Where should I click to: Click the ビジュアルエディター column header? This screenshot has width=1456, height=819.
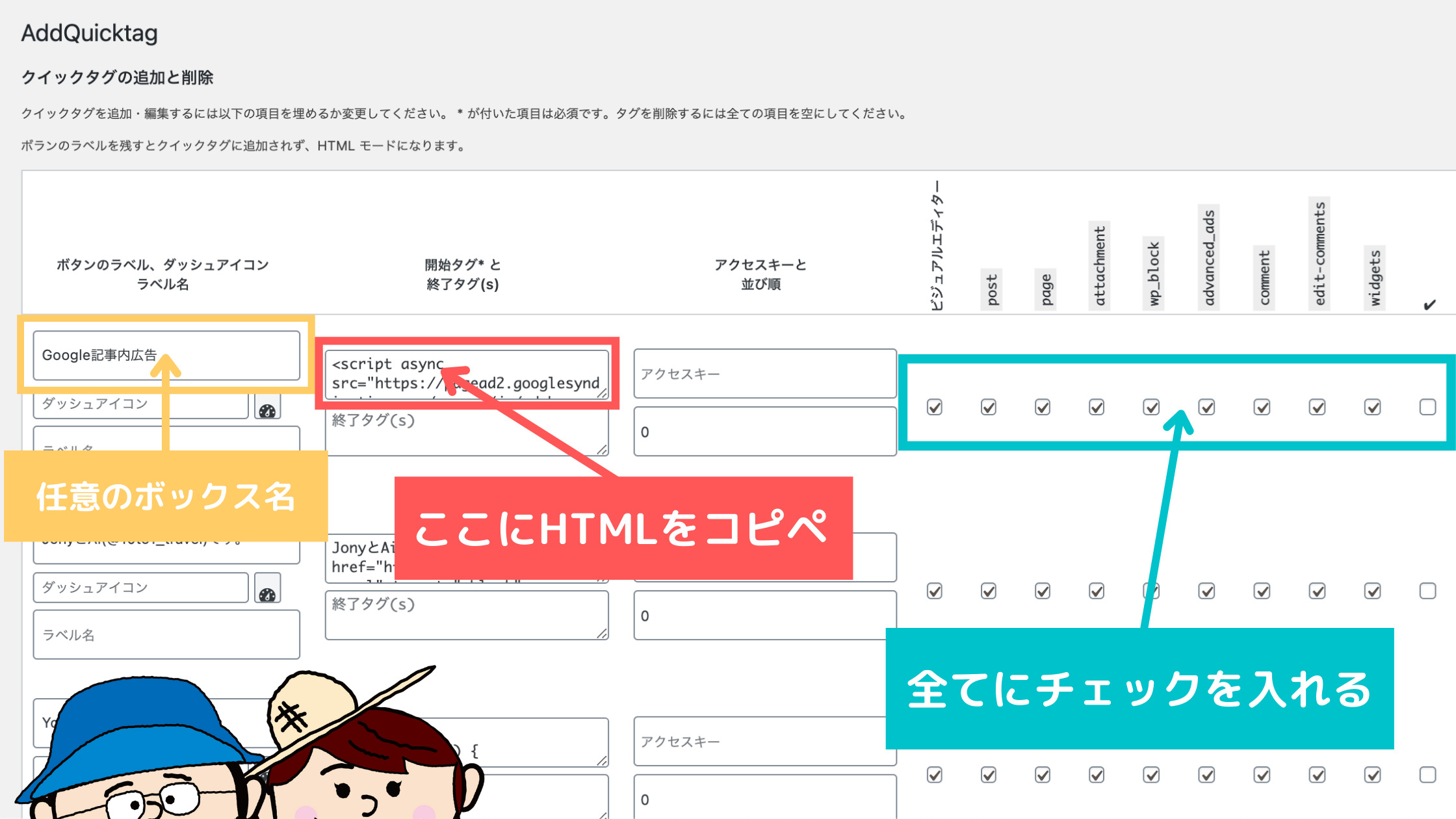(936, 246)
